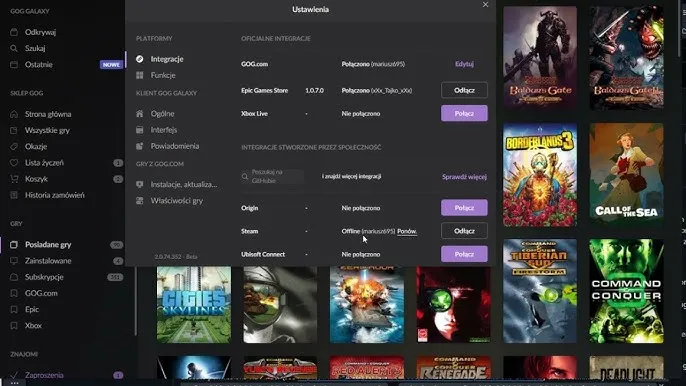Click the Instalacje, aktualizacje icon
This screenshot has width=686, height=386.
(x=140, y=185)
